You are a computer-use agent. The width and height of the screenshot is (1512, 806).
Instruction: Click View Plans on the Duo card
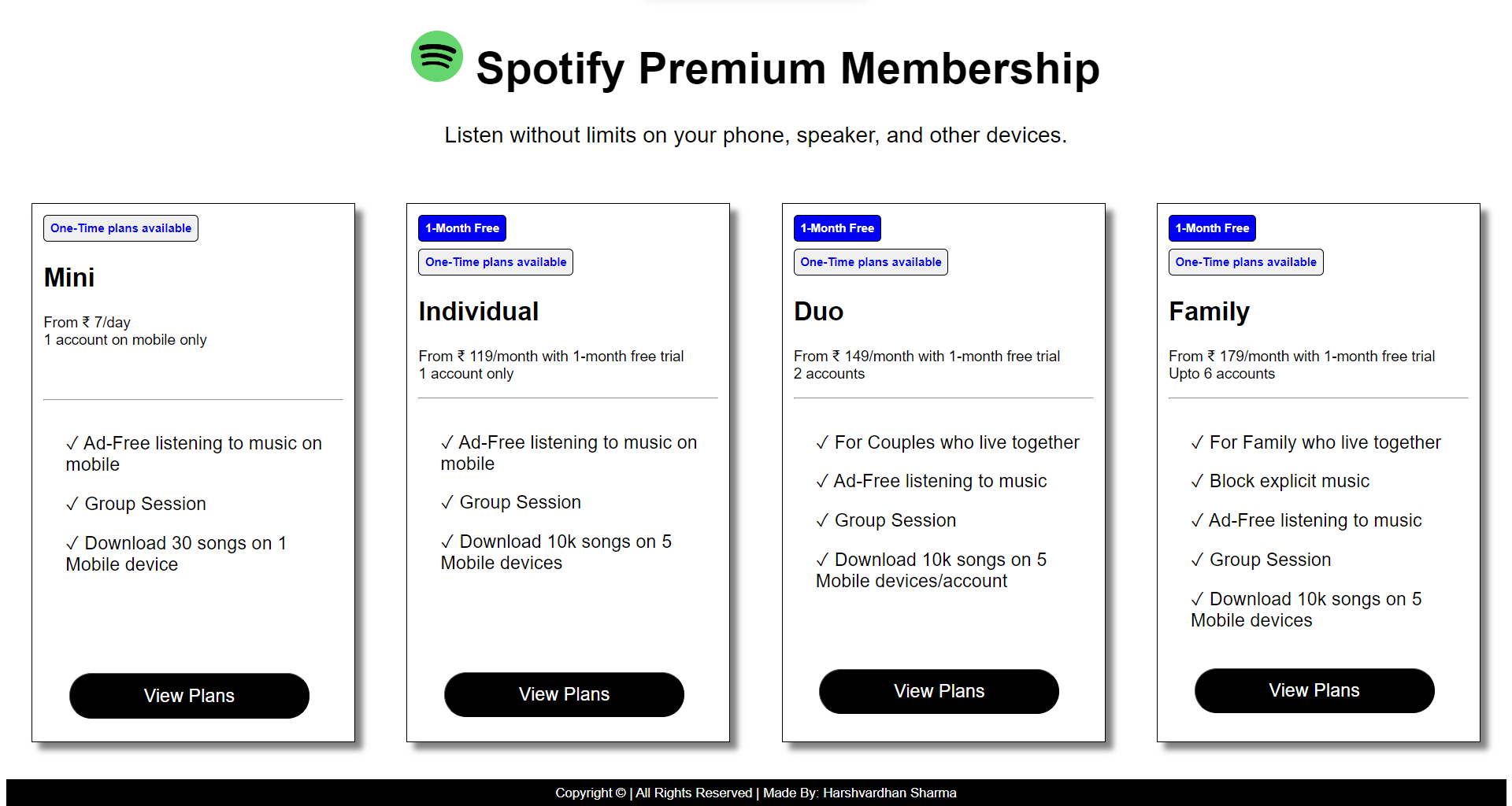[x=939, y=691]
